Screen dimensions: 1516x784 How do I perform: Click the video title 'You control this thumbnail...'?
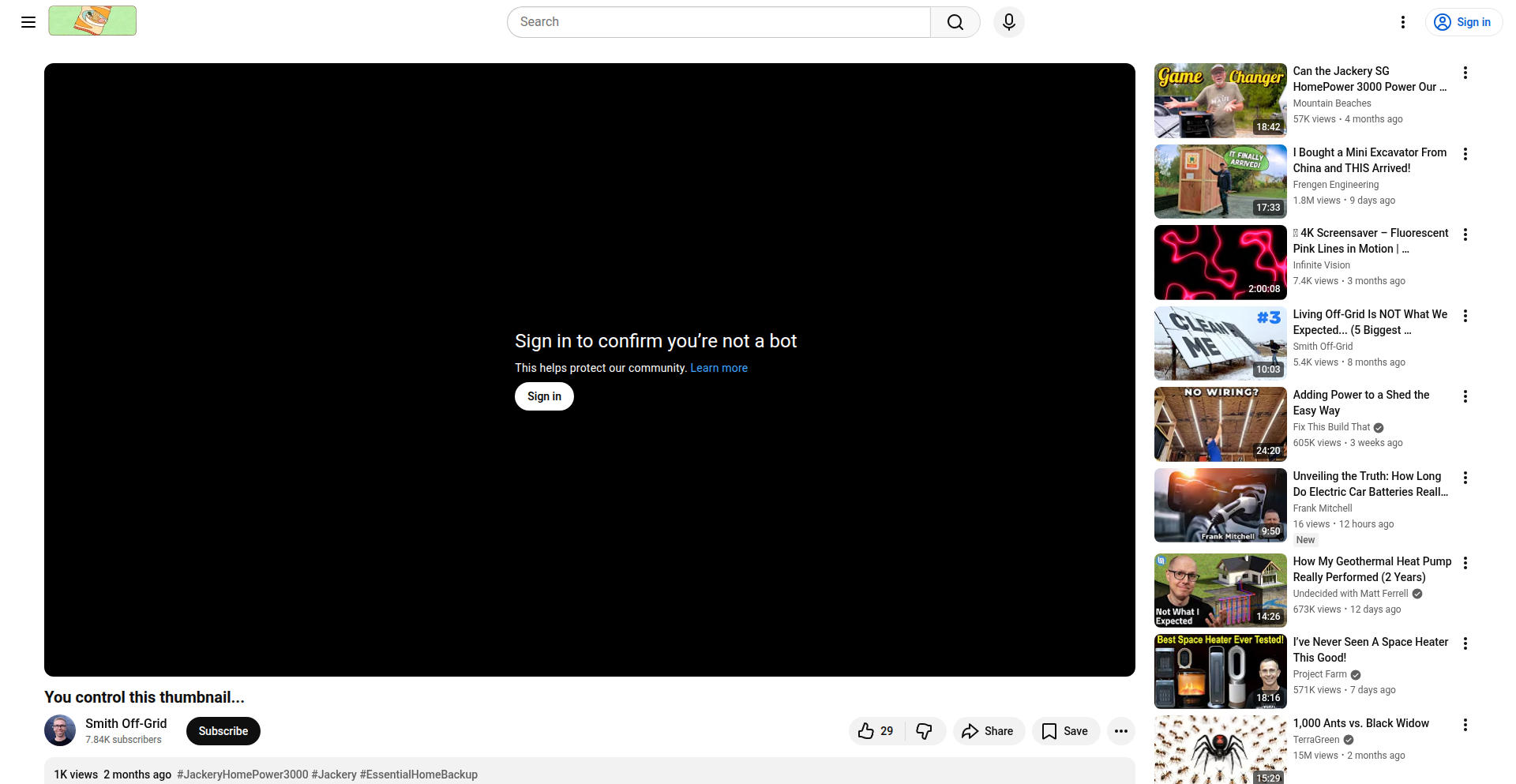144,697
